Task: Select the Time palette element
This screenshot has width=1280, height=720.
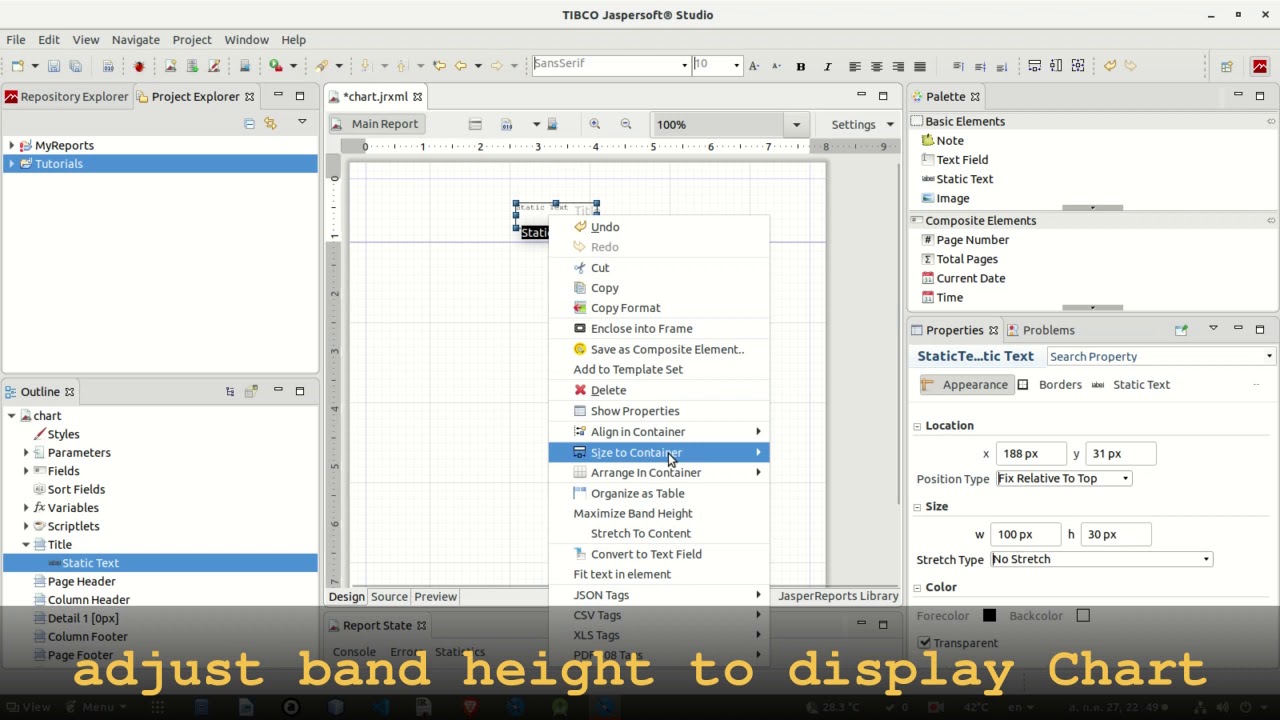Action: [x=942, y=297]
